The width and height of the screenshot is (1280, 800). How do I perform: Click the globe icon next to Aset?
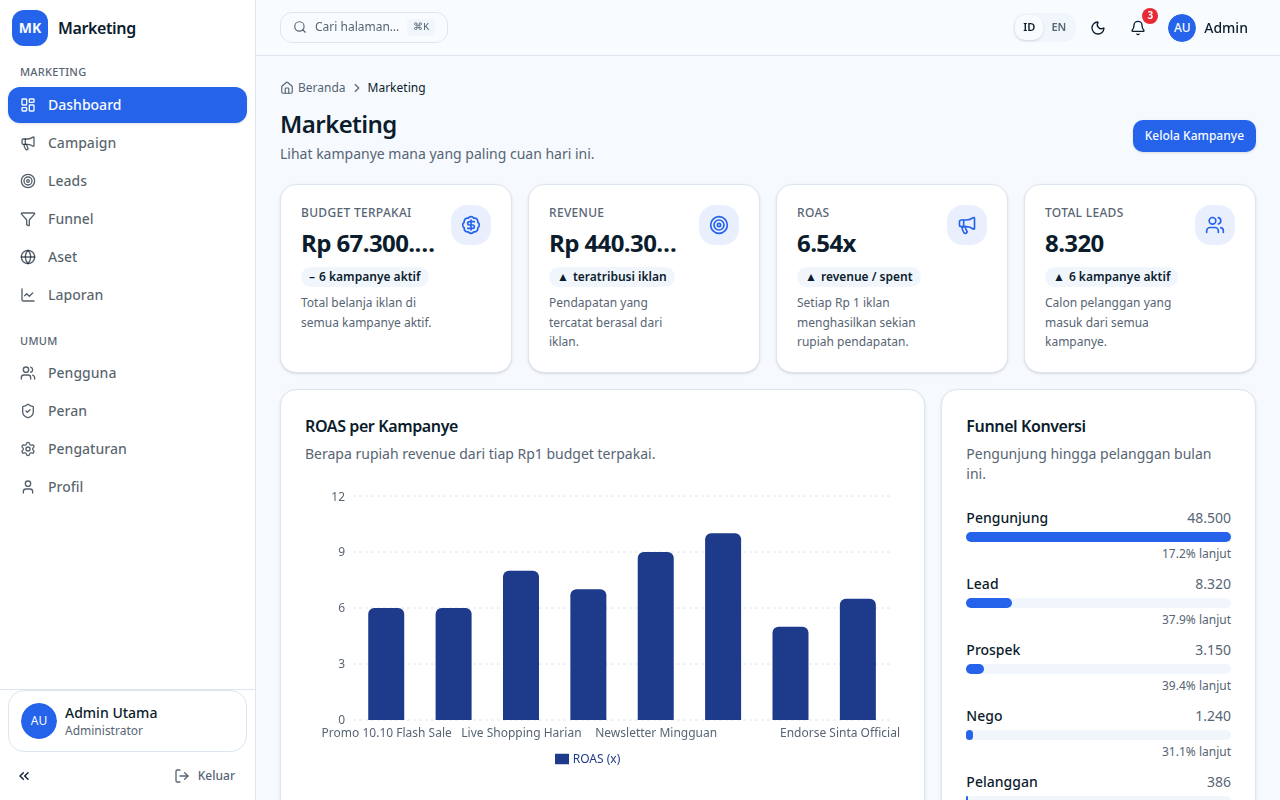(28, 257)
